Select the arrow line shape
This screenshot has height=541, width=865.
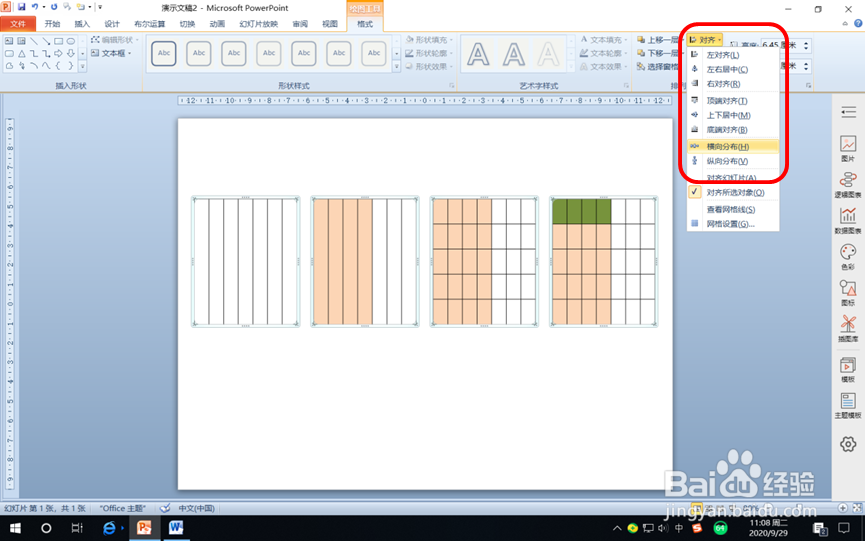(46, 41)
